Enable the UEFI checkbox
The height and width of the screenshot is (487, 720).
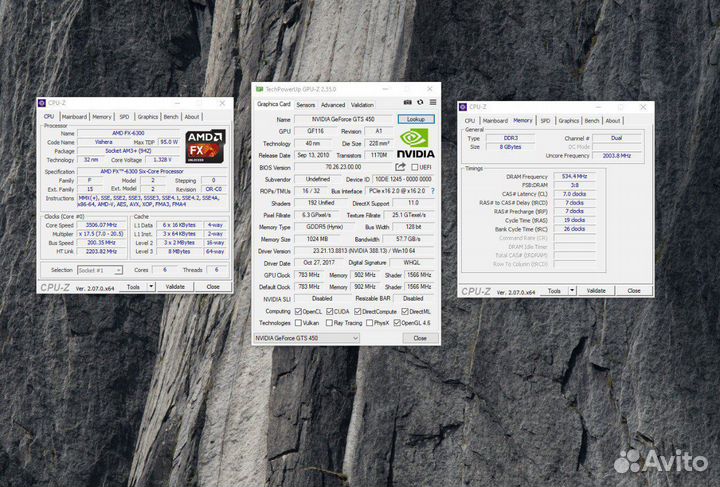[415, 167]
